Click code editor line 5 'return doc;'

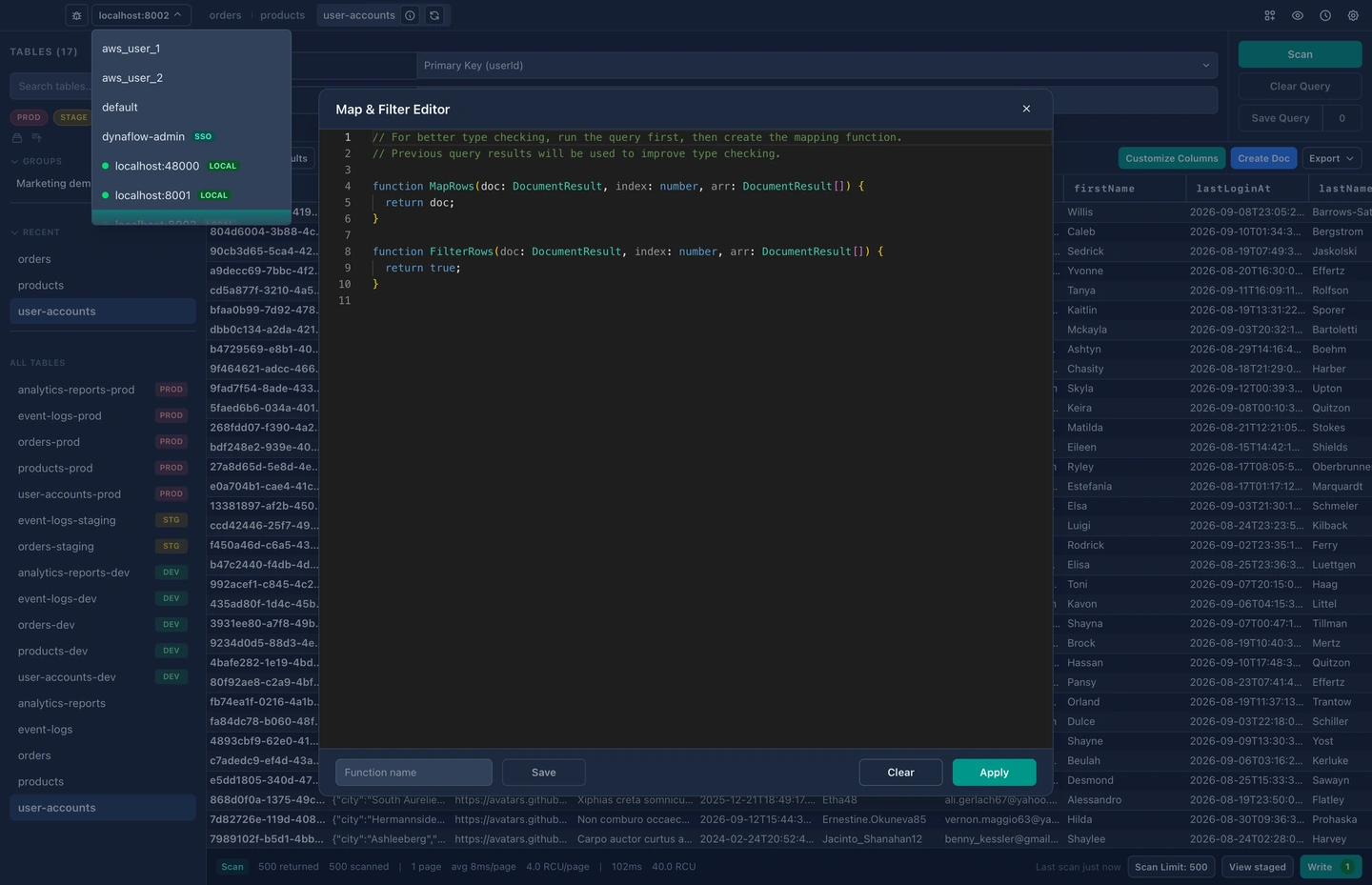[419, 203]
